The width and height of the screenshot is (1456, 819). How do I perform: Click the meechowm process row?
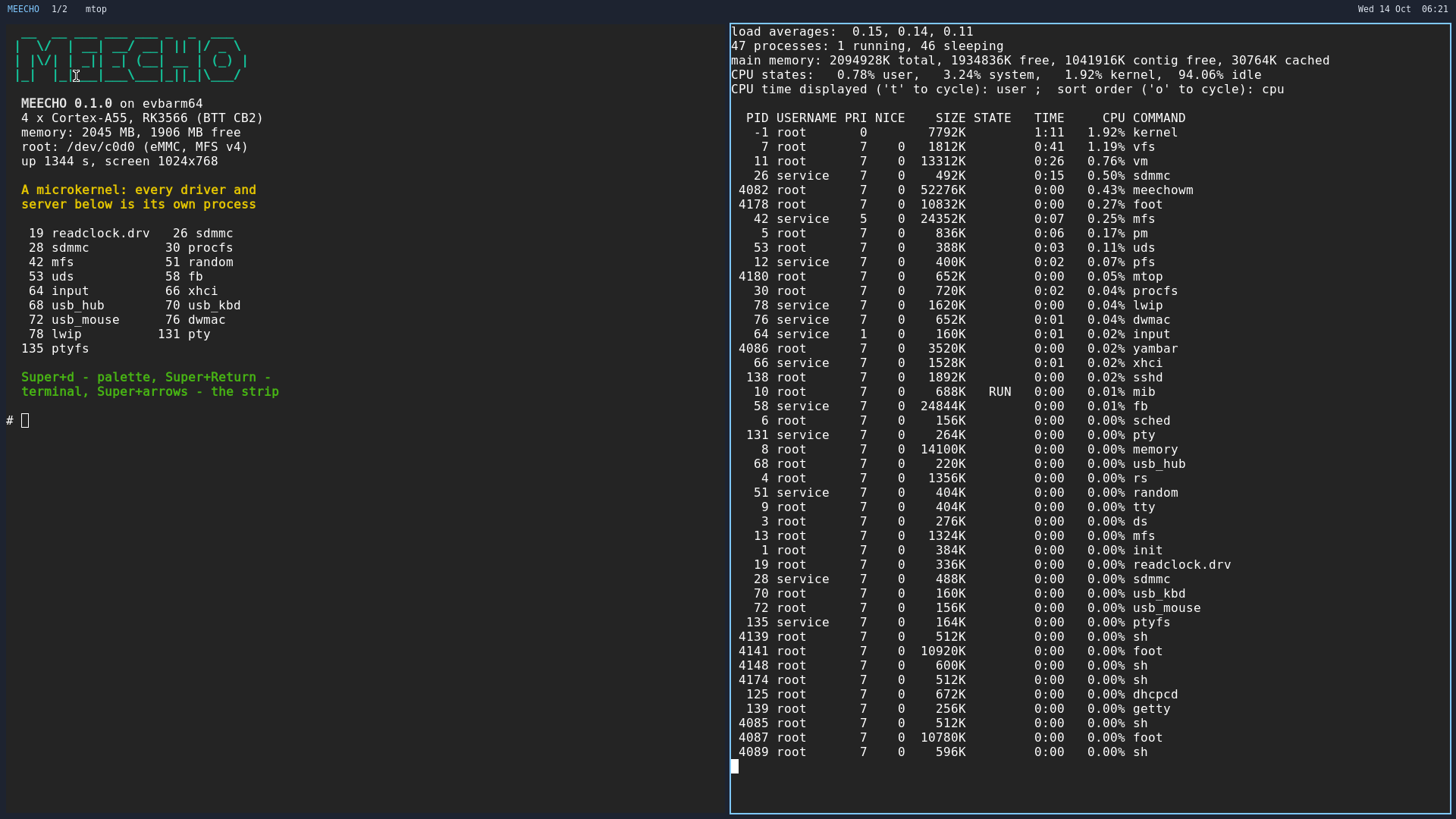click(x=965, y=190)
